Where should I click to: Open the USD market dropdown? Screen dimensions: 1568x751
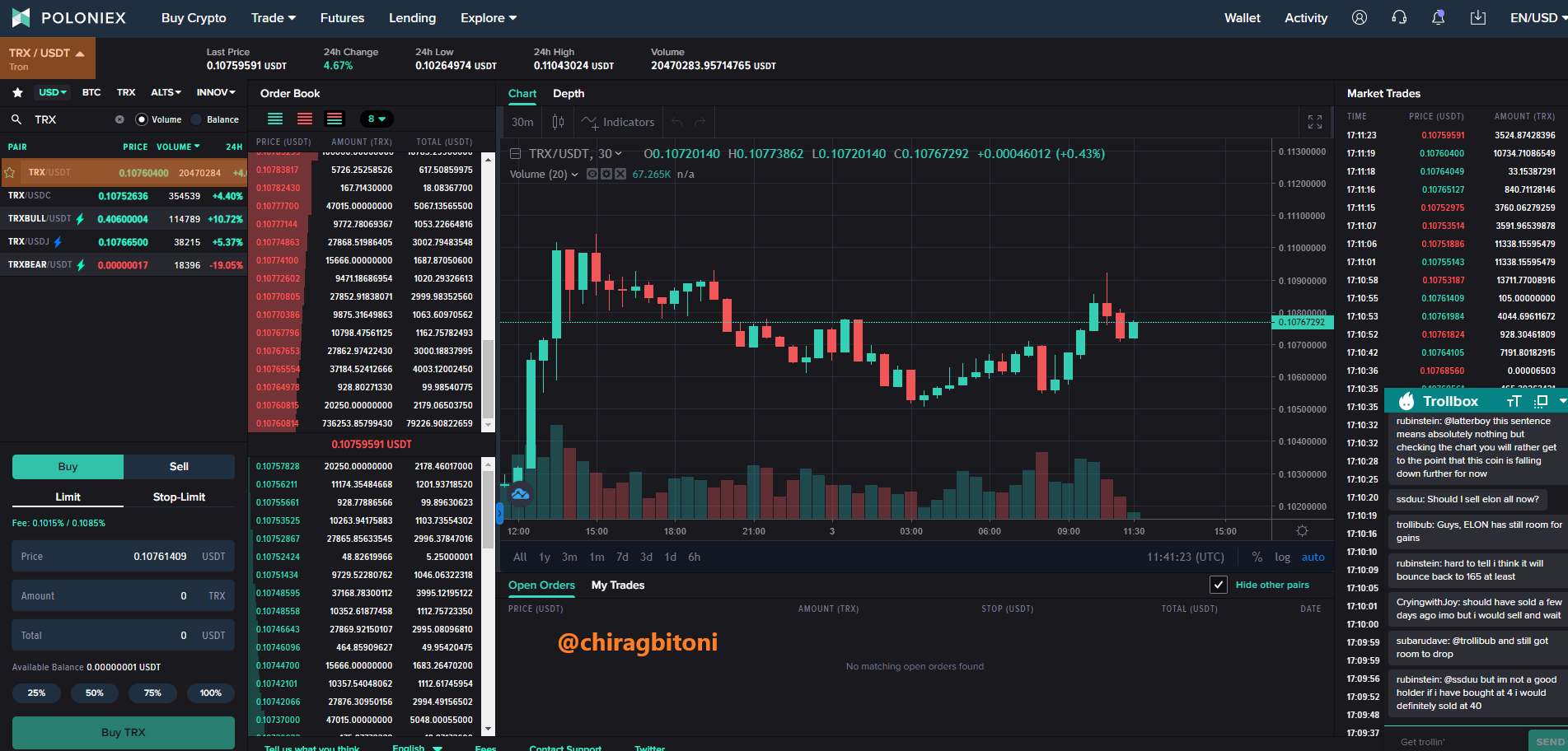click(53, 92)
